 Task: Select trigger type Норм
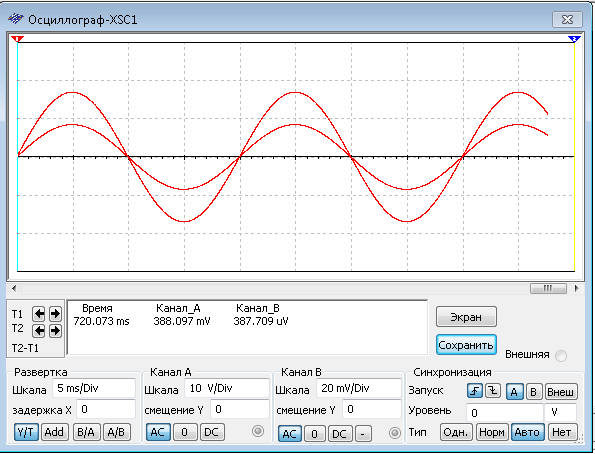coord(491,432)
